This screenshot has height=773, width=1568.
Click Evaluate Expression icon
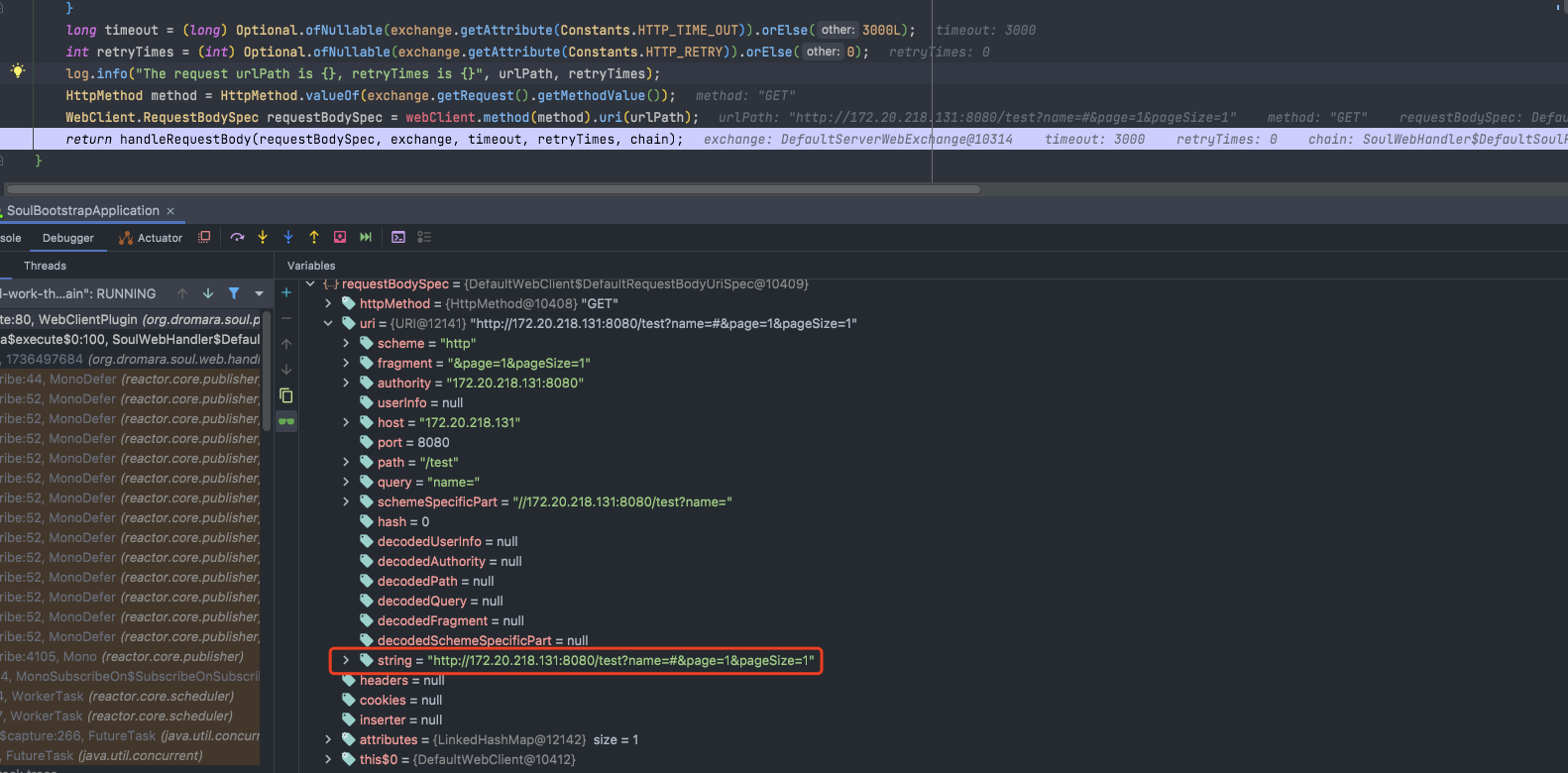[398, 237]
